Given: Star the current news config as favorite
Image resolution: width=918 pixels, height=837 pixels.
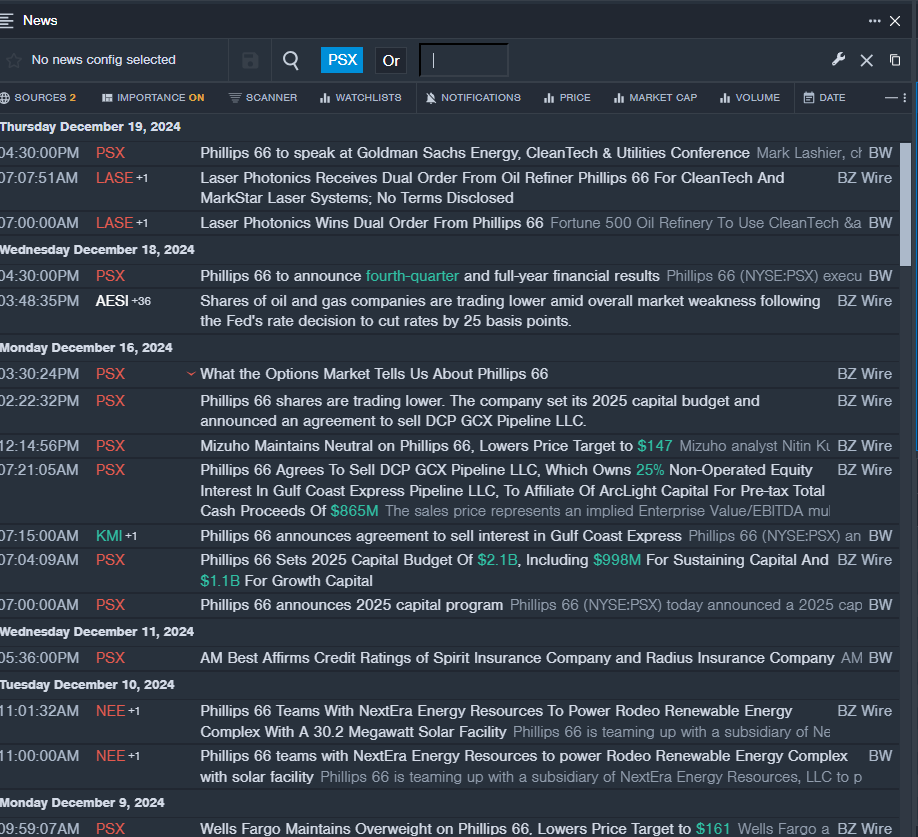Looking at the screenshot, I should pos(14,60).
